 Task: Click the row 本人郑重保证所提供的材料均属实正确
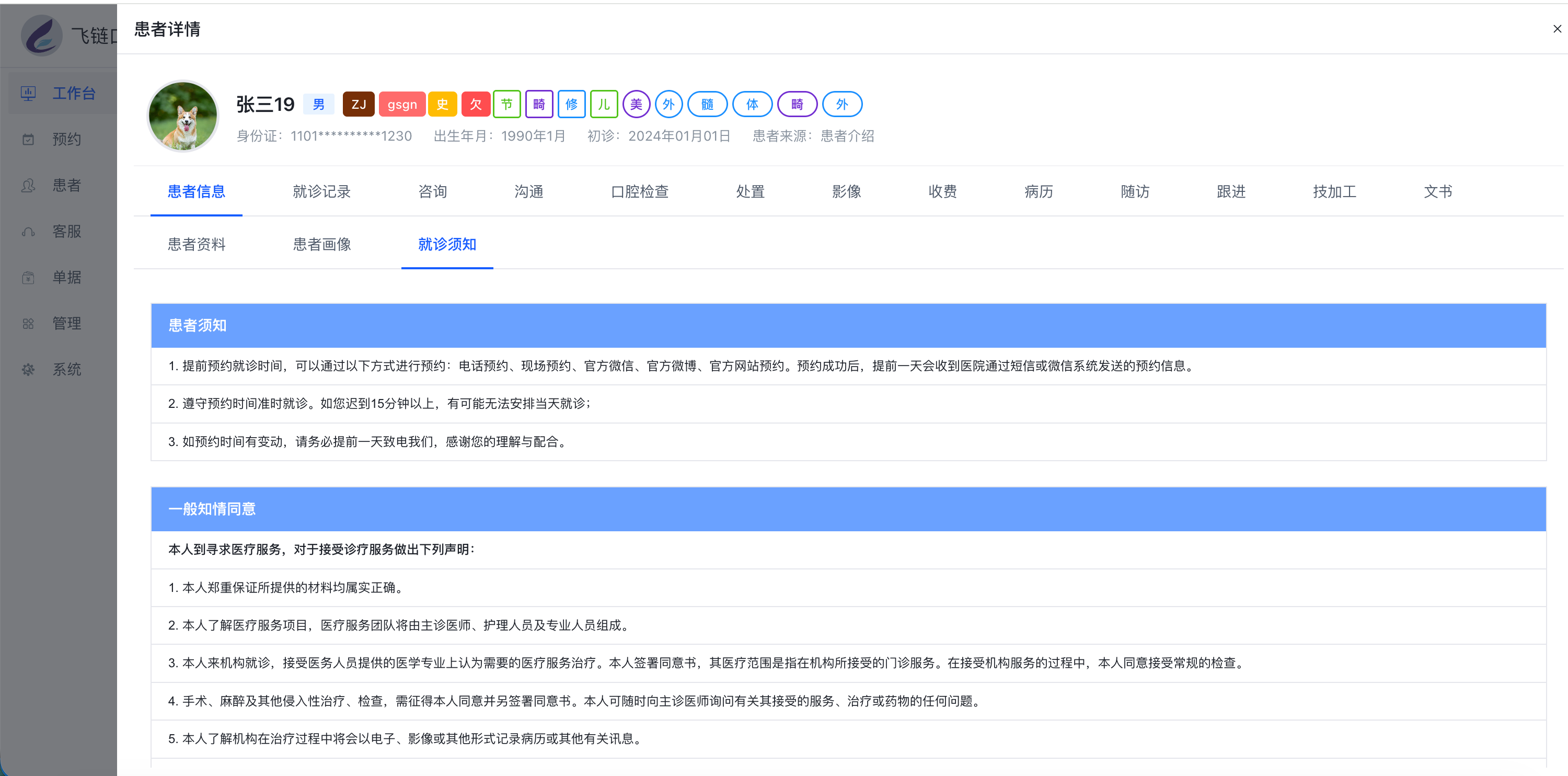tap(848, 587)
